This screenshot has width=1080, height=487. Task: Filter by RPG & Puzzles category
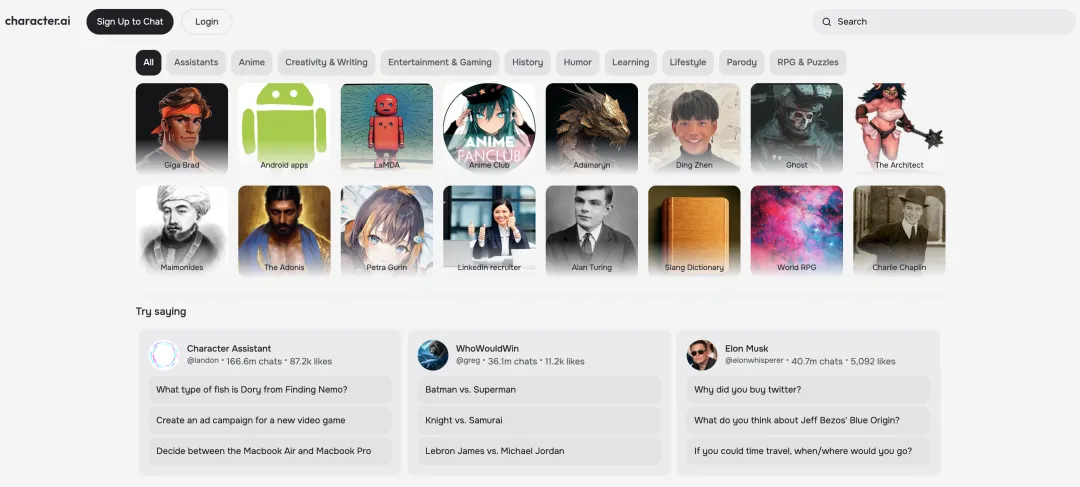pos(808,62)
